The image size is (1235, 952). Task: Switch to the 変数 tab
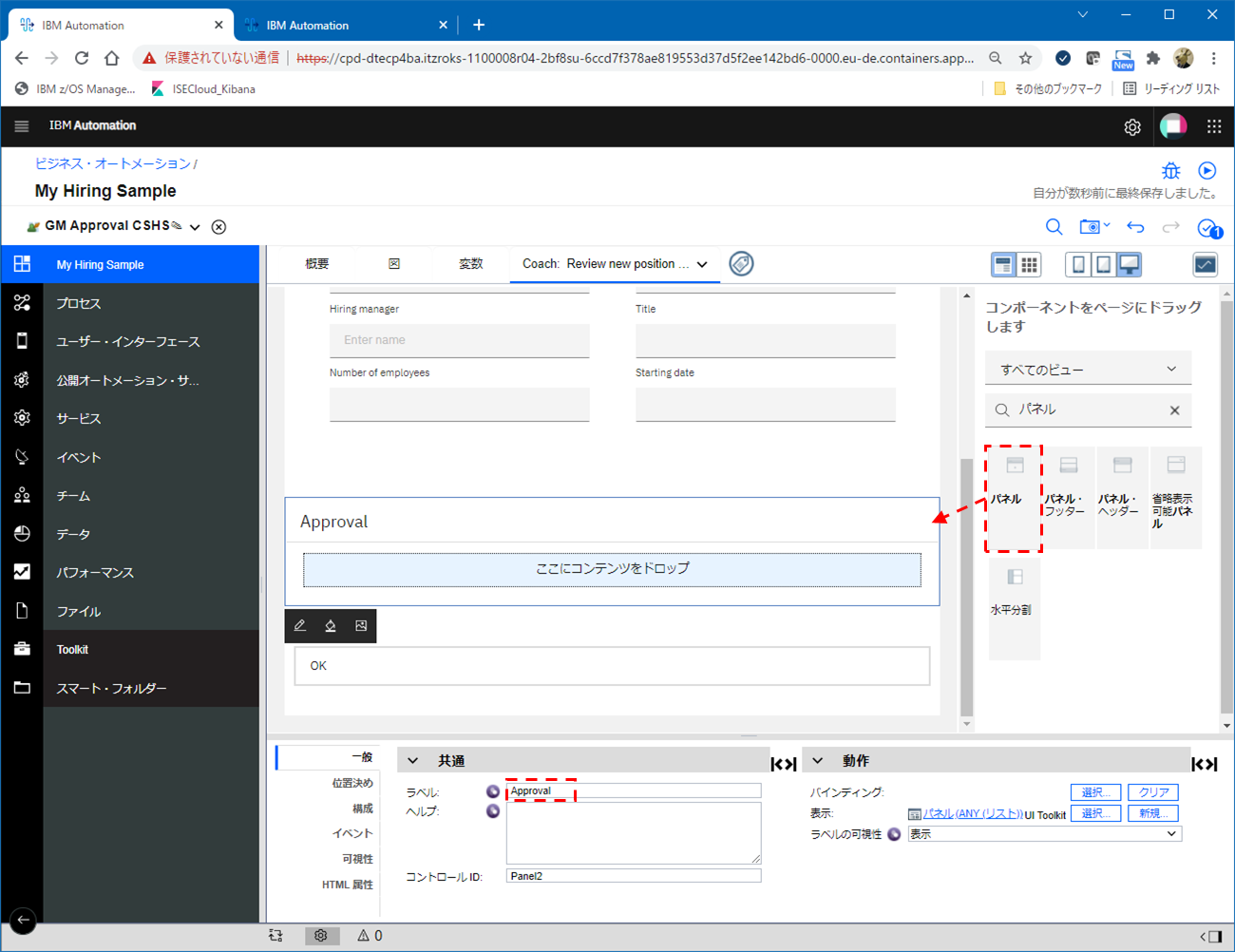pyautogui.click(x=471, y=264)
